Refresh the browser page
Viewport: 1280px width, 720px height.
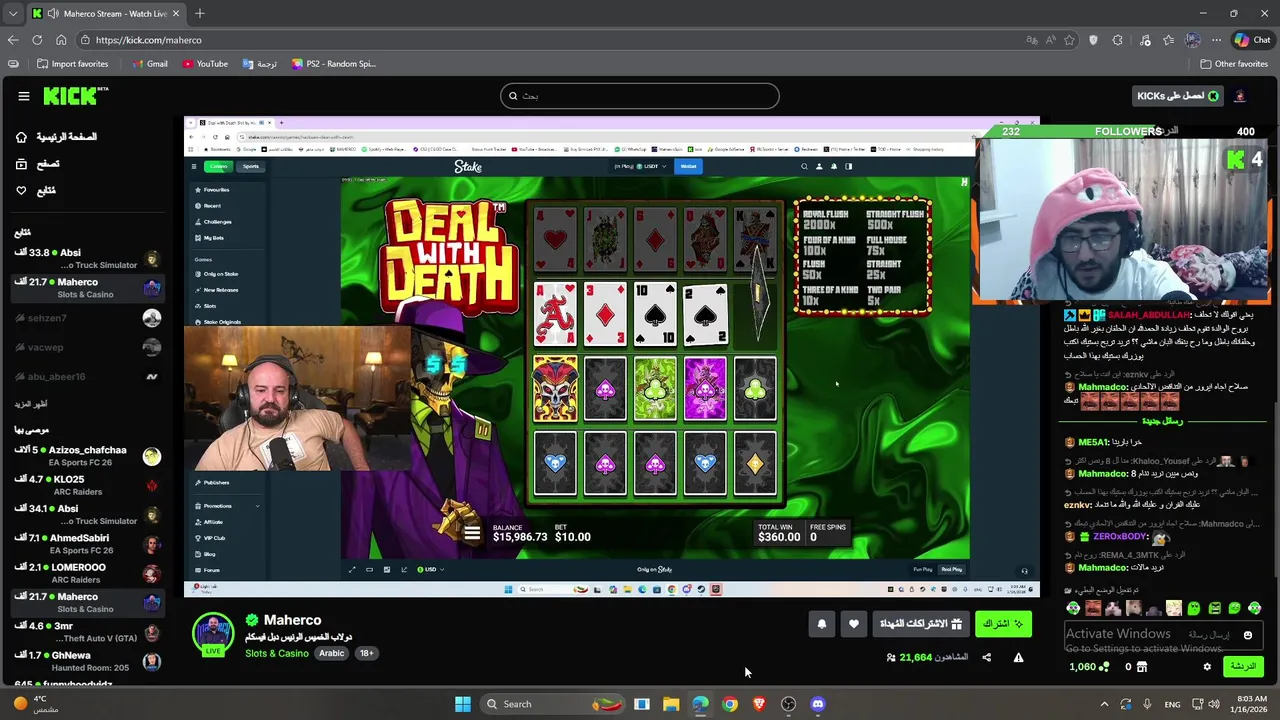37,40
